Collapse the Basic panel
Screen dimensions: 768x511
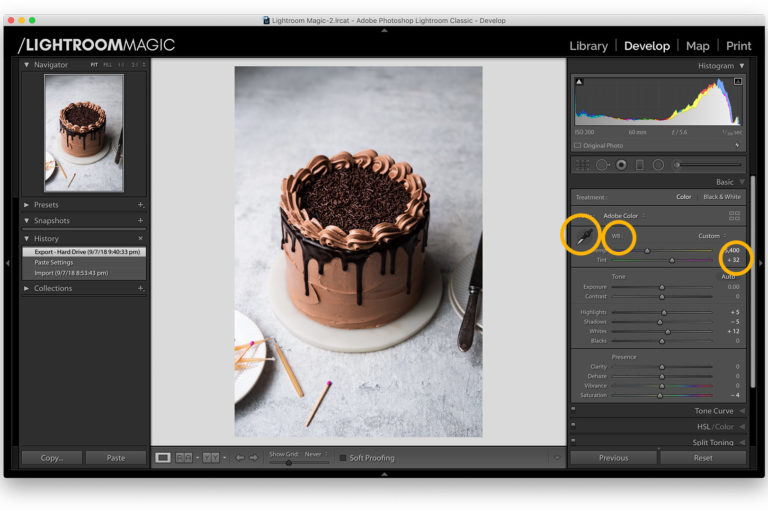tap(742, 182)
